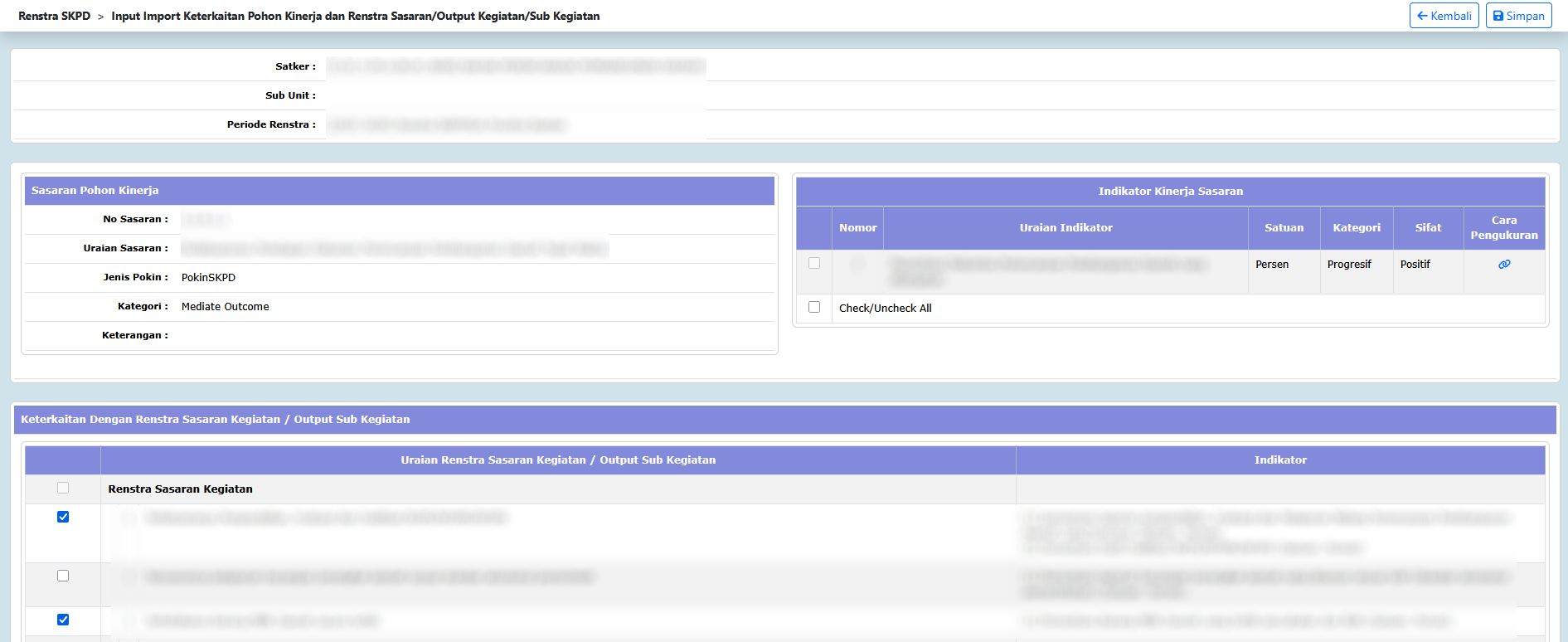Image resolution: width=1568 pixels, height=642 pixels.
Task: Click the Sasaran Pohon Kinerja panel header
Action: [x=95, y=191]
